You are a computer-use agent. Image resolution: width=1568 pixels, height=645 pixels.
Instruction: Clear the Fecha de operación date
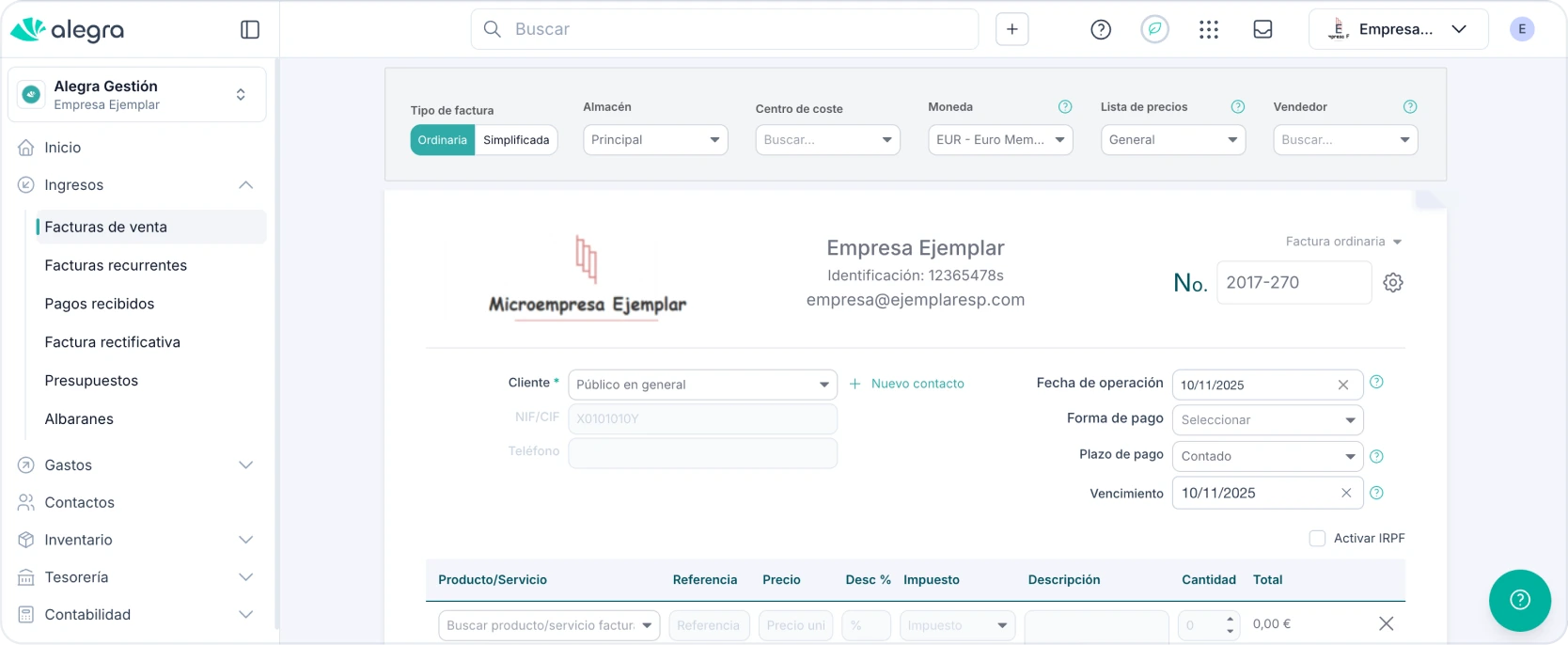coord(1343,385)
